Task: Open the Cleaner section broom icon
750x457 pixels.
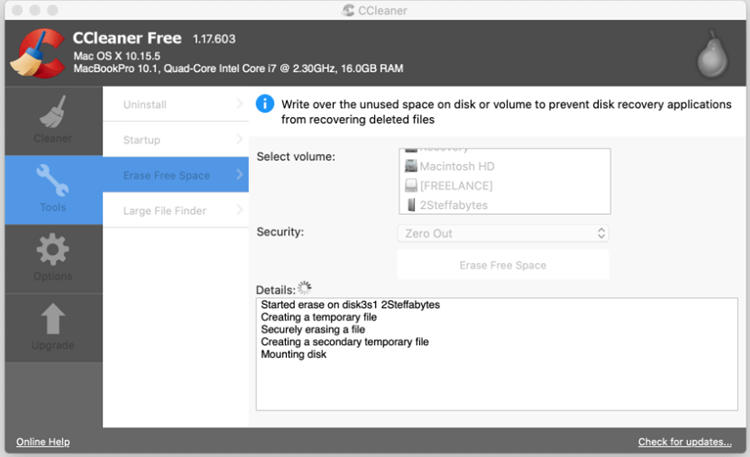Action: (x=53, y=112)
